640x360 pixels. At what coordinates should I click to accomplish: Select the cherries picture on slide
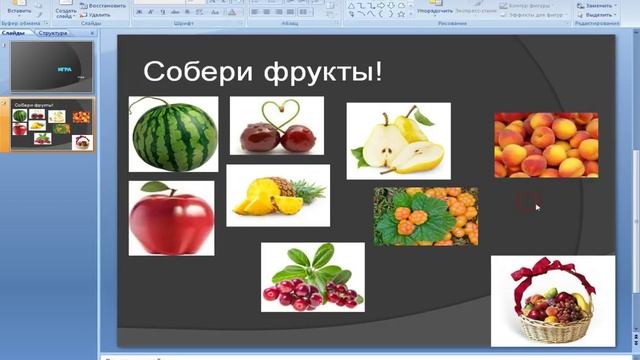pyautogui.click(x=277, y=125)
